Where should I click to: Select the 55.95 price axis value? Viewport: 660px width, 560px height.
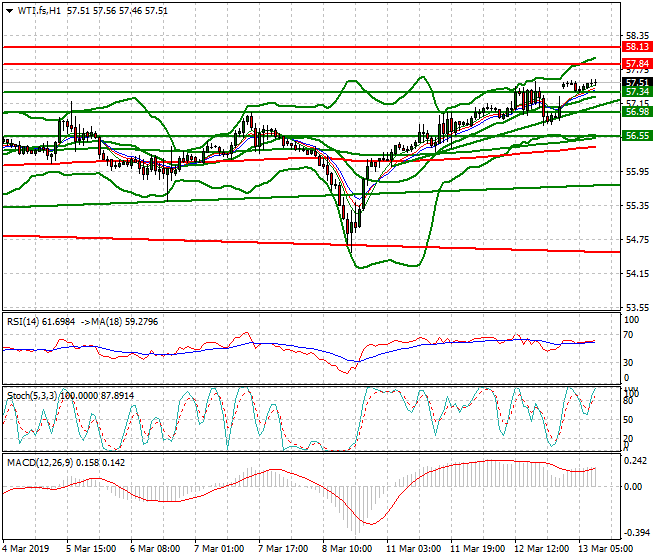637,171
